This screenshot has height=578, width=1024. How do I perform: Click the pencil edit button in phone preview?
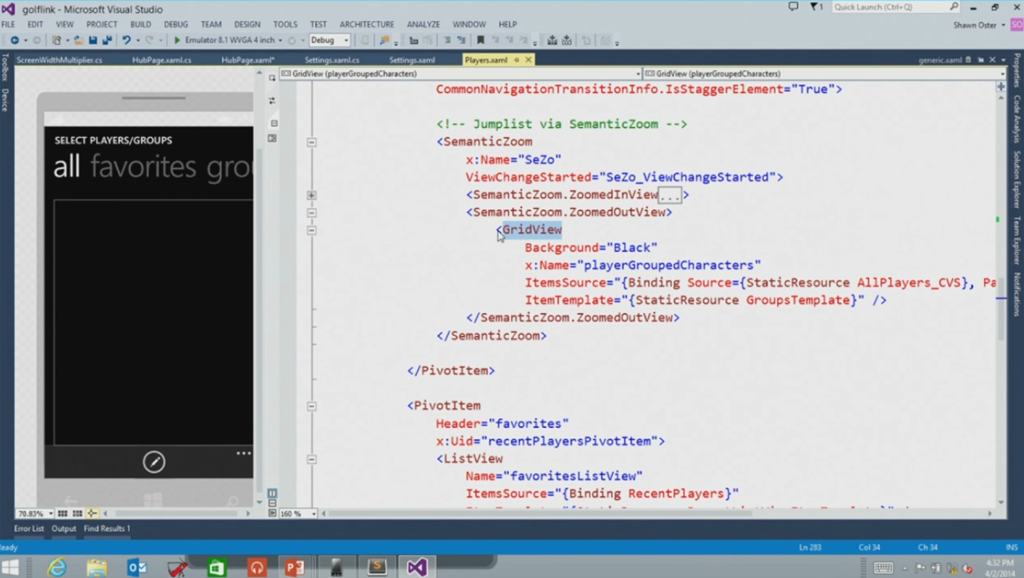point(154,462)
